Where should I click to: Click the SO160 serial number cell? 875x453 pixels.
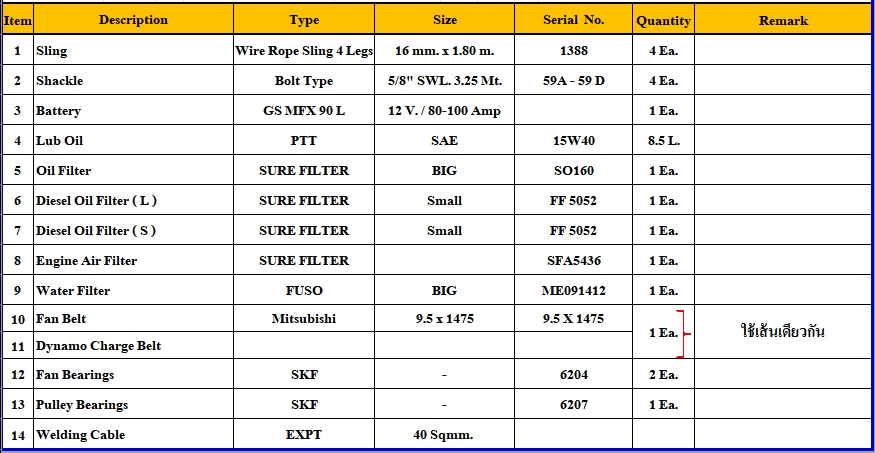(x=573, y=171)
